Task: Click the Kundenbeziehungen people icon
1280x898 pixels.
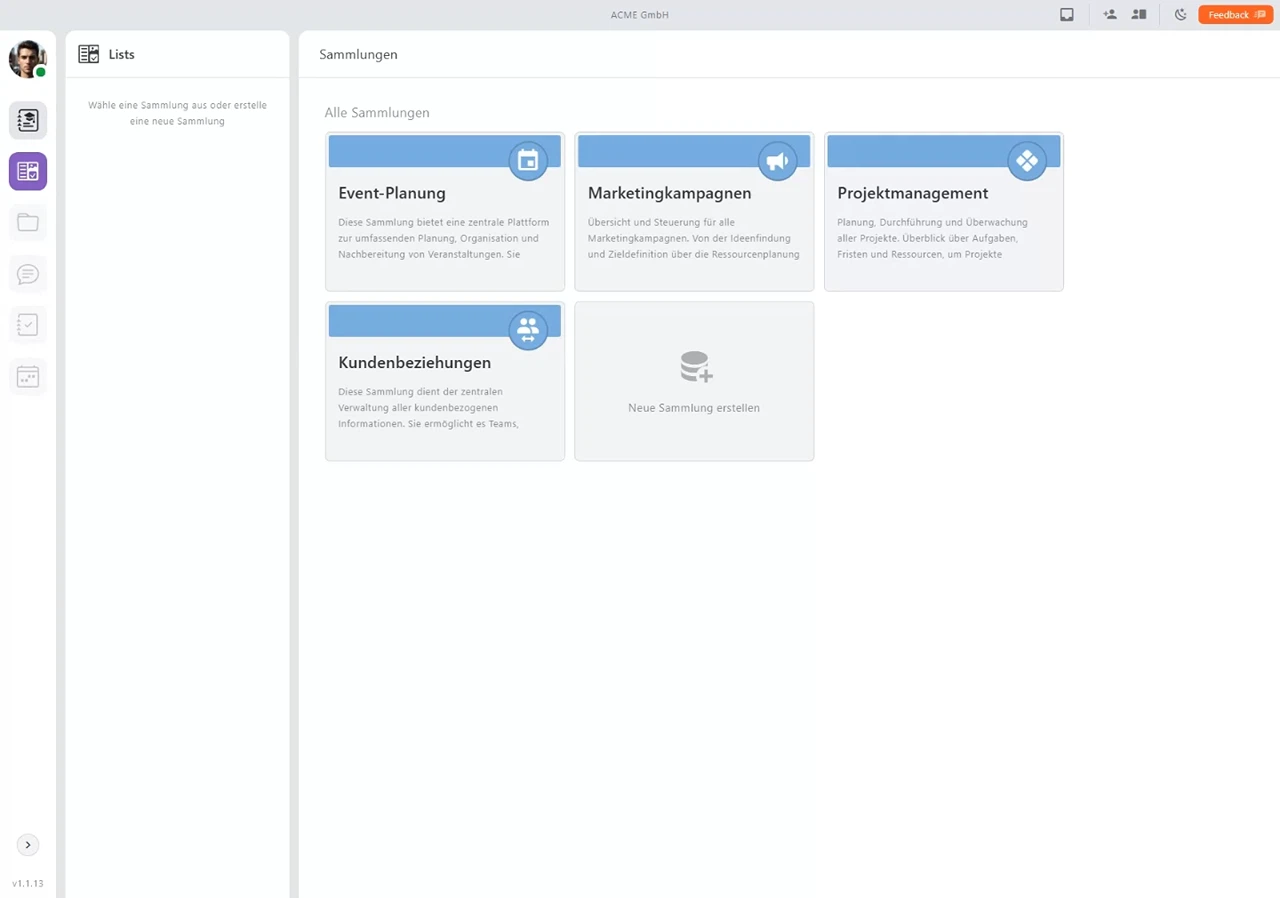Action: (x=528, y=330)
